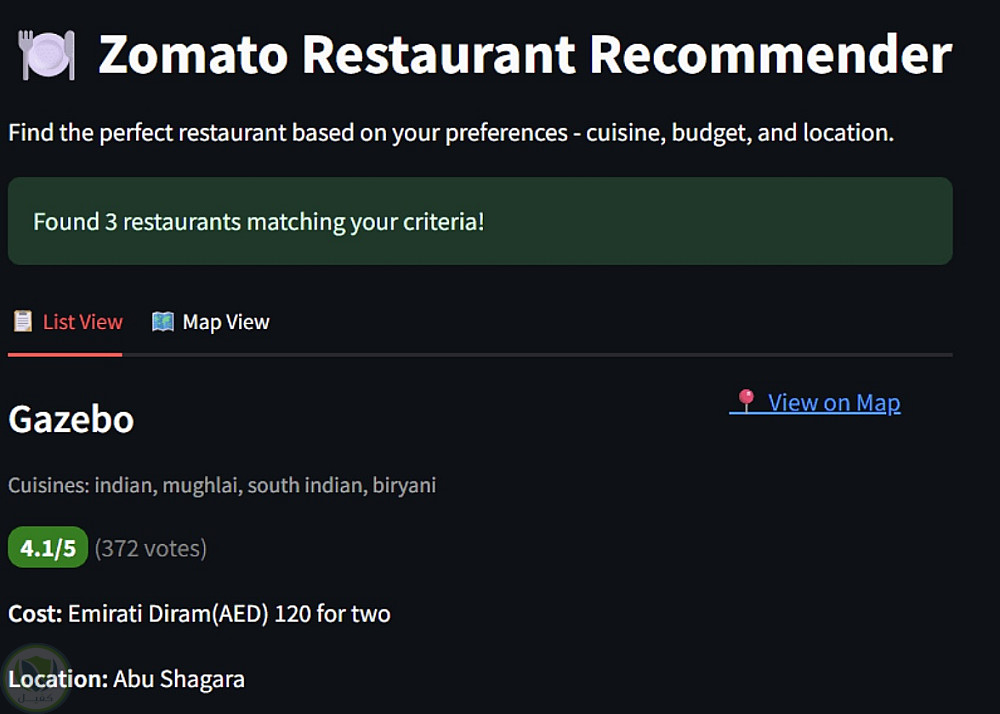Click the 372 votes count
This screenshot has width=1000, height=714.
[x=150, y=548]
